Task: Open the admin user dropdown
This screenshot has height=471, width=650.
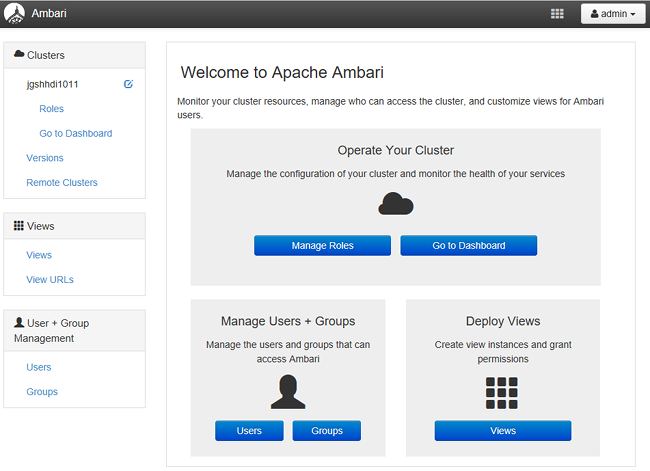Action: (x=612, y=14)
